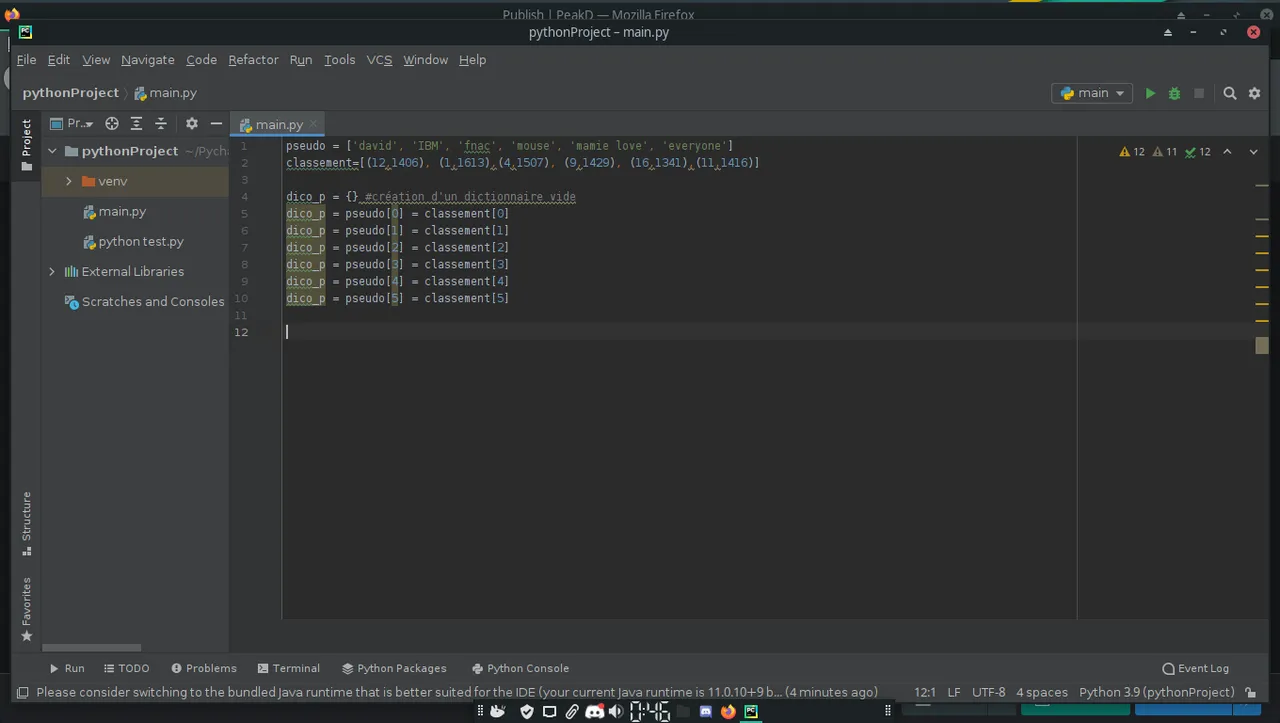The image size is (1280, 723).
Task: Hide the Project panel with minus icon
Action: 216,123
